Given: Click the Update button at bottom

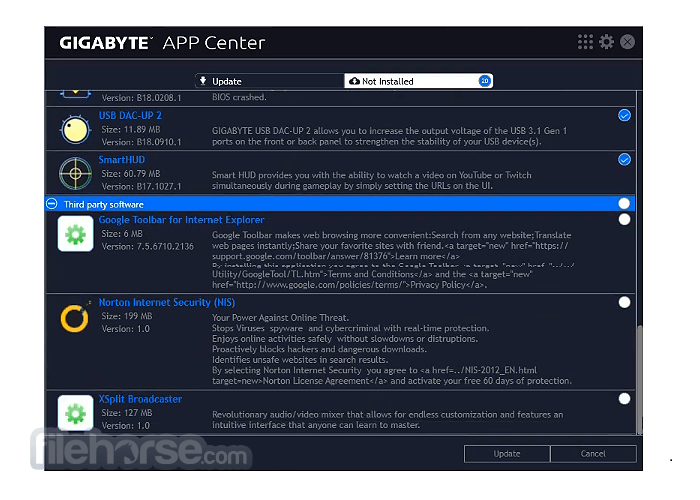Looking at the screenshot, I should point(507,454).
